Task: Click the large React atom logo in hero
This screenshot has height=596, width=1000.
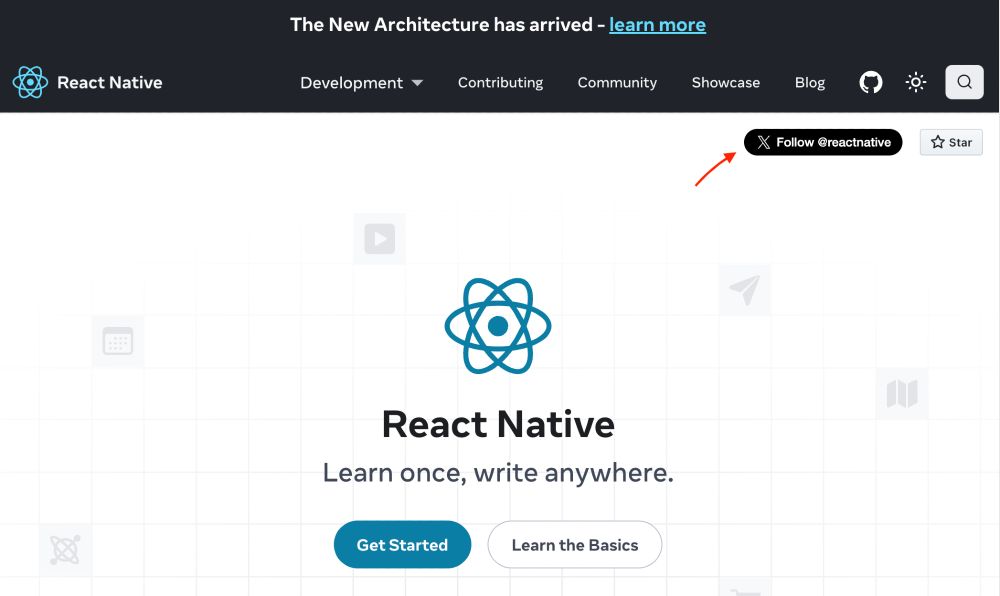Action: (x=498, y=326)
